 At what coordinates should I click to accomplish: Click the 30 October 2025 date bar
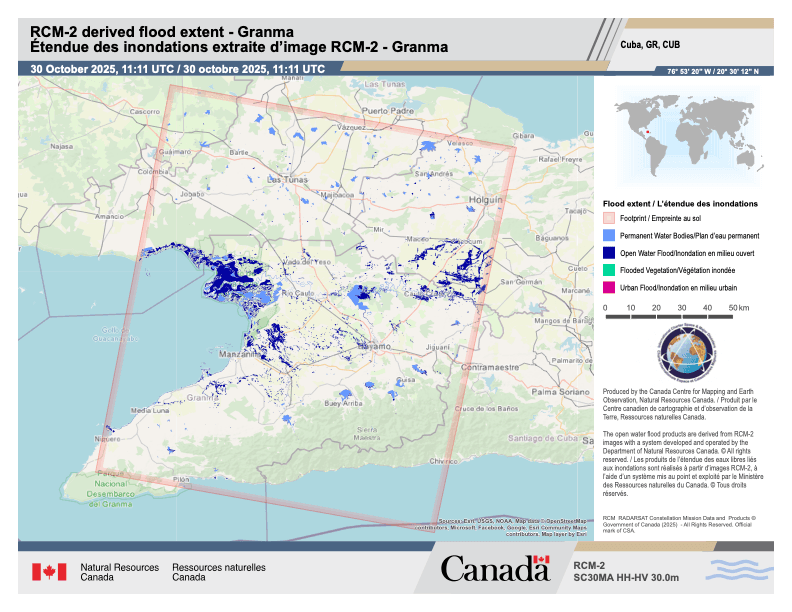pyautogui.click(x=177, y=69)
